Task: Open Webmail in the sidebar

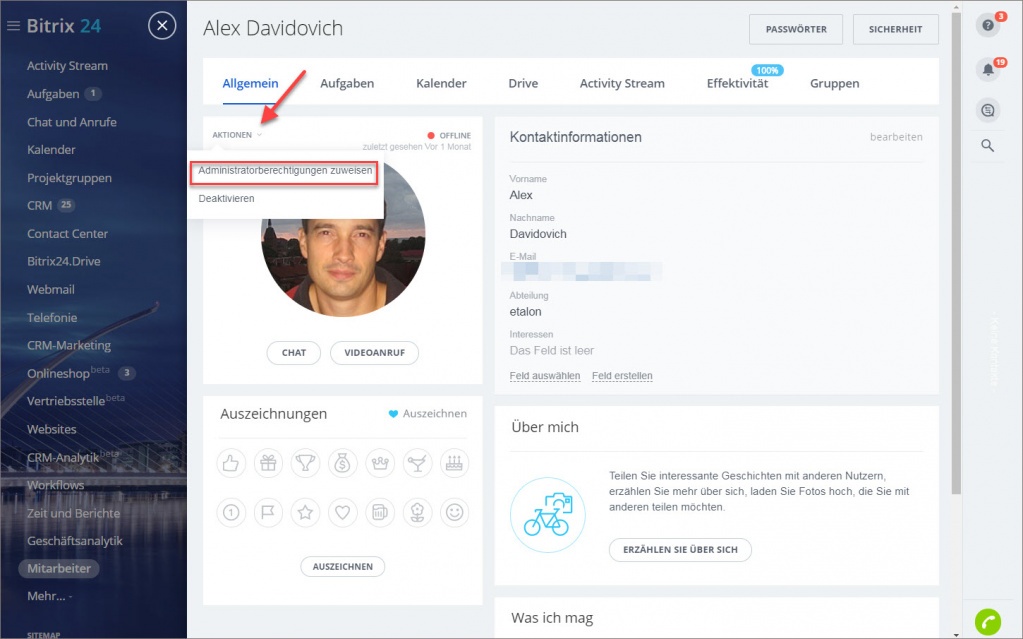Action: point(50,290)
